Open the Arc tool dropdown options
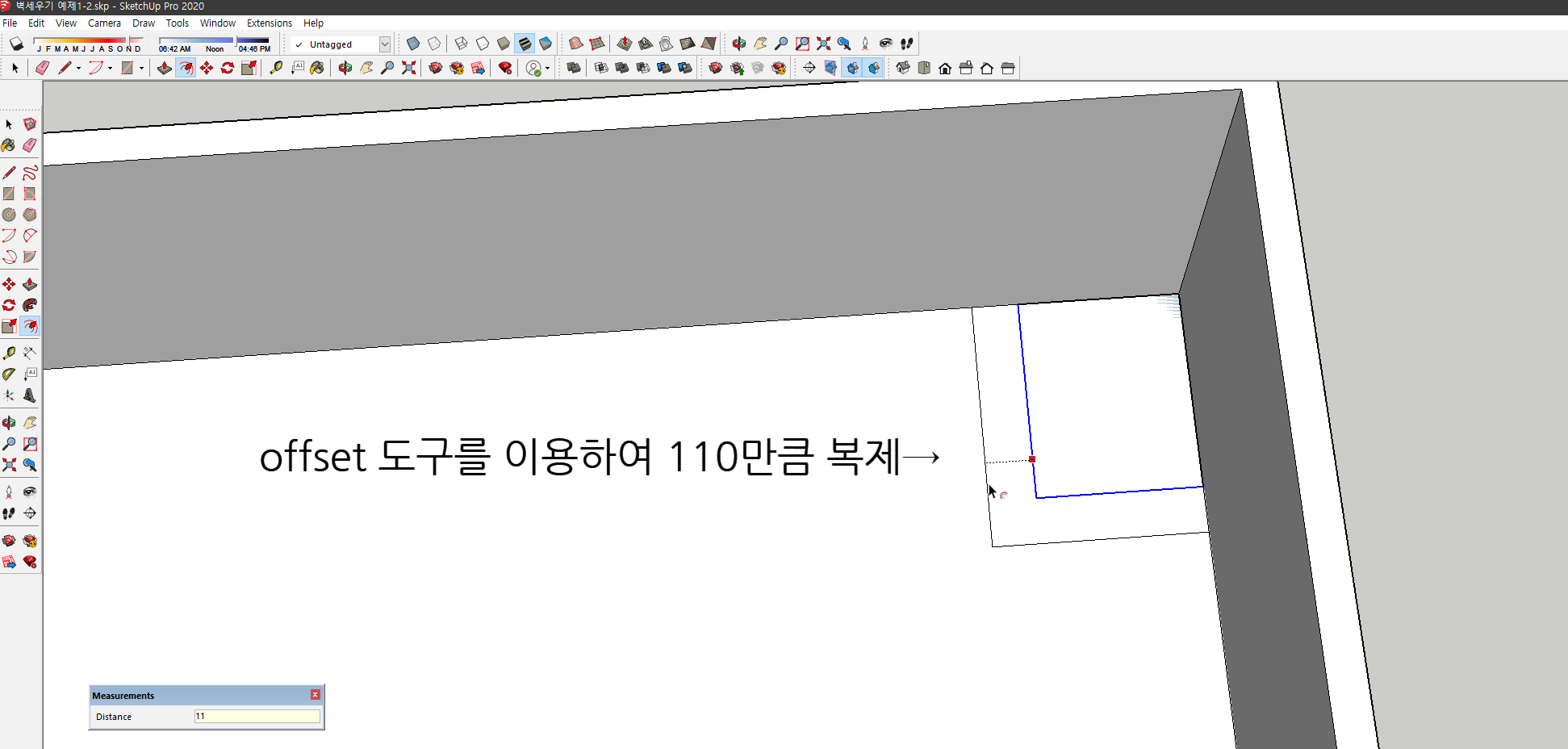1568x749 pixels. point(110,68)
